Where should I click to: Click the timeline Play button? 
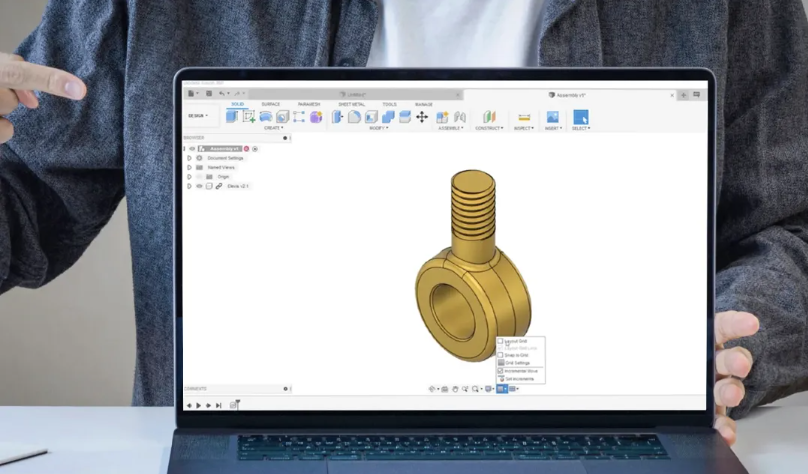pos(198,406)
